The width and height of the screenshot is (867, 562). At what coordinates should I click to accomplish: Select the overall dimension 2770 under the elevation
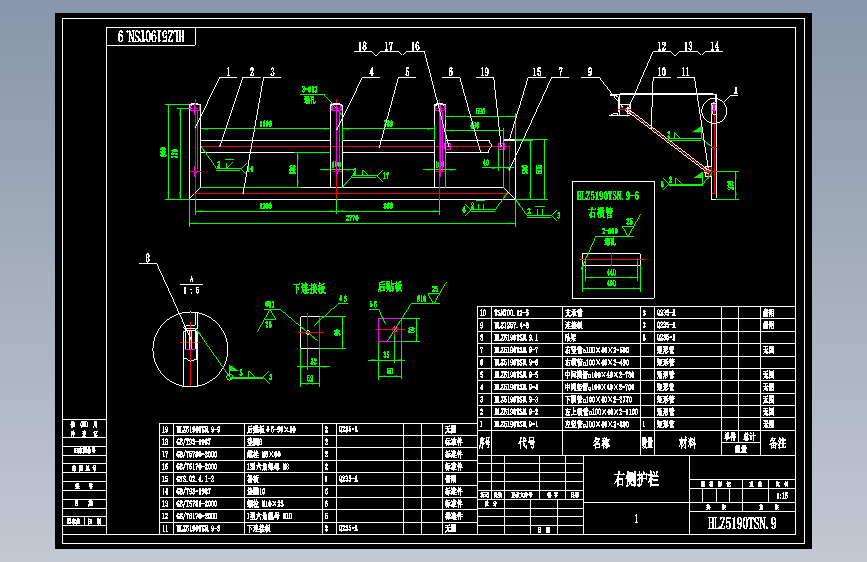click(352, 218)
